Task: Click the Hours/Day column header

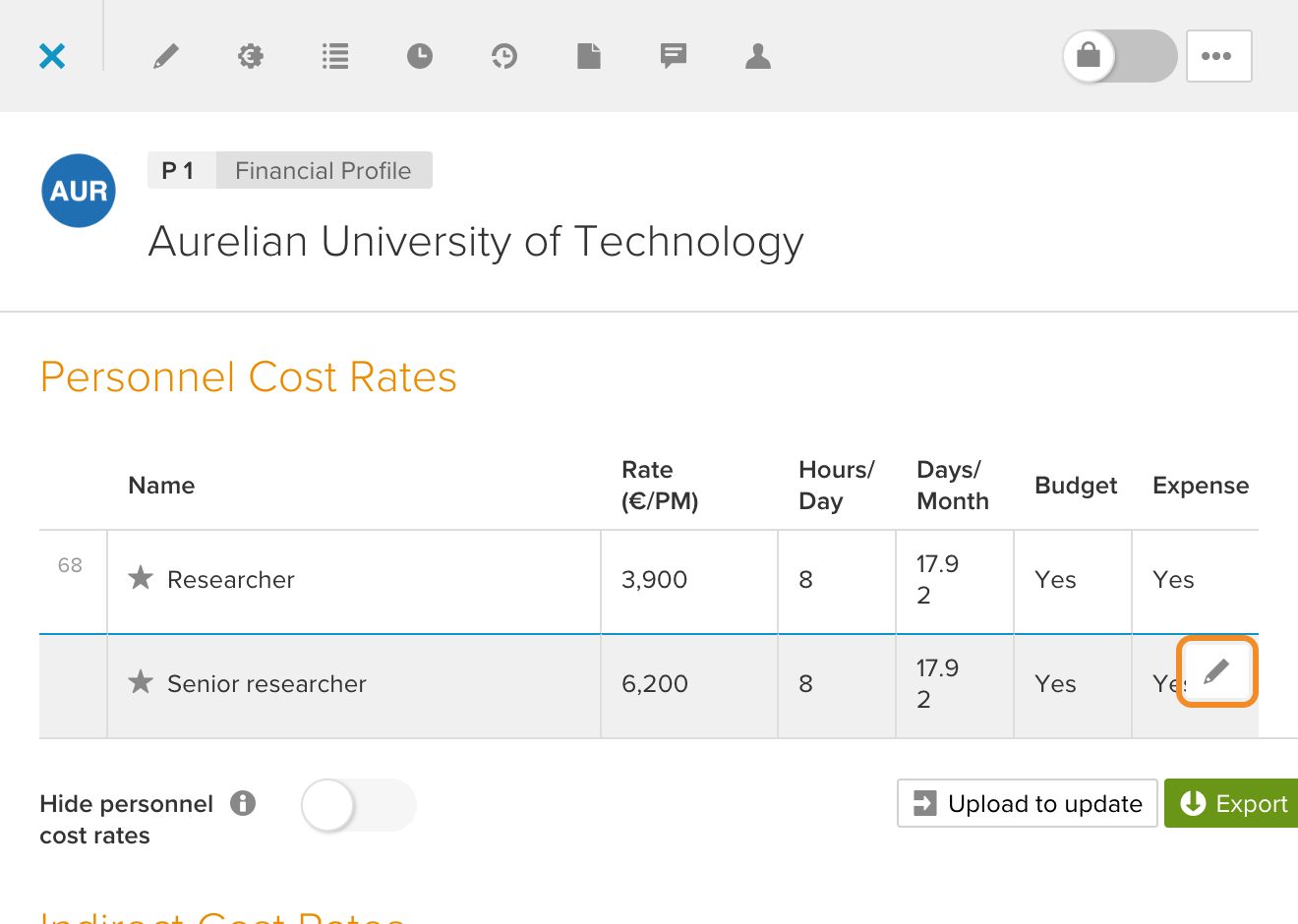Action: (x=836, y=486)
